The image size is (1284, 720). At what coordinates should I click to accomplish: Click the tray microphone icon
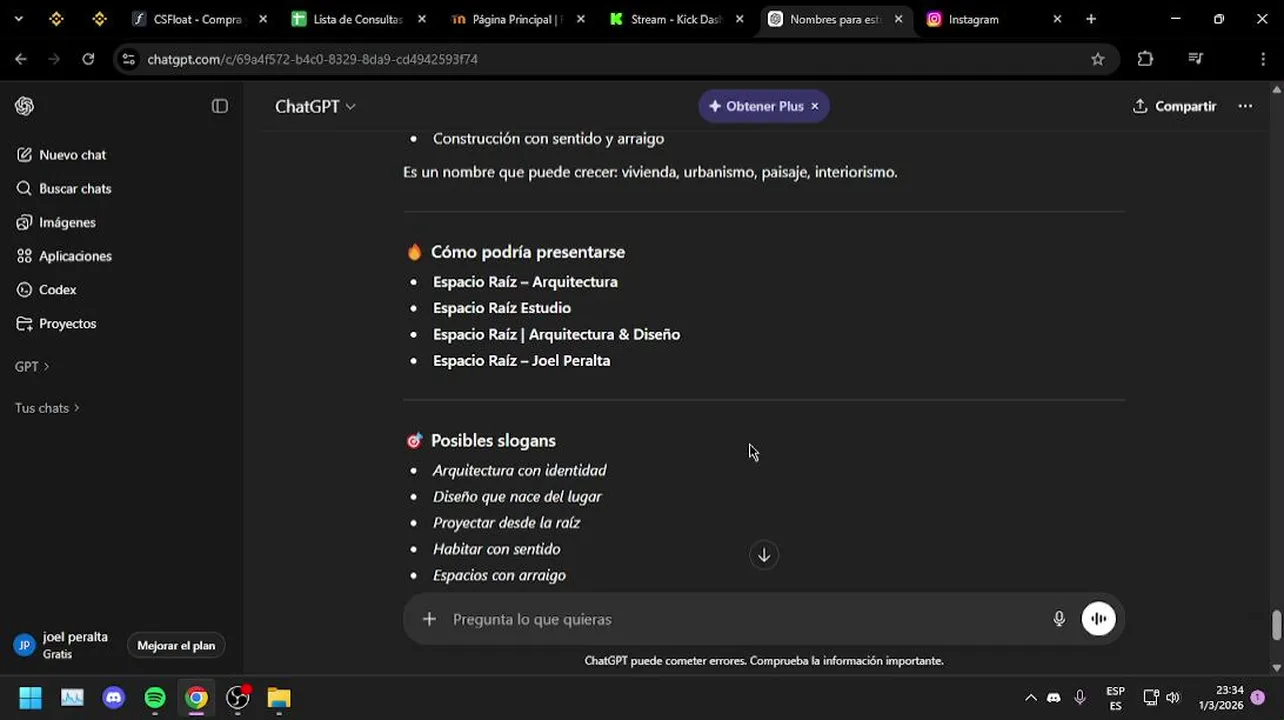1080,698
